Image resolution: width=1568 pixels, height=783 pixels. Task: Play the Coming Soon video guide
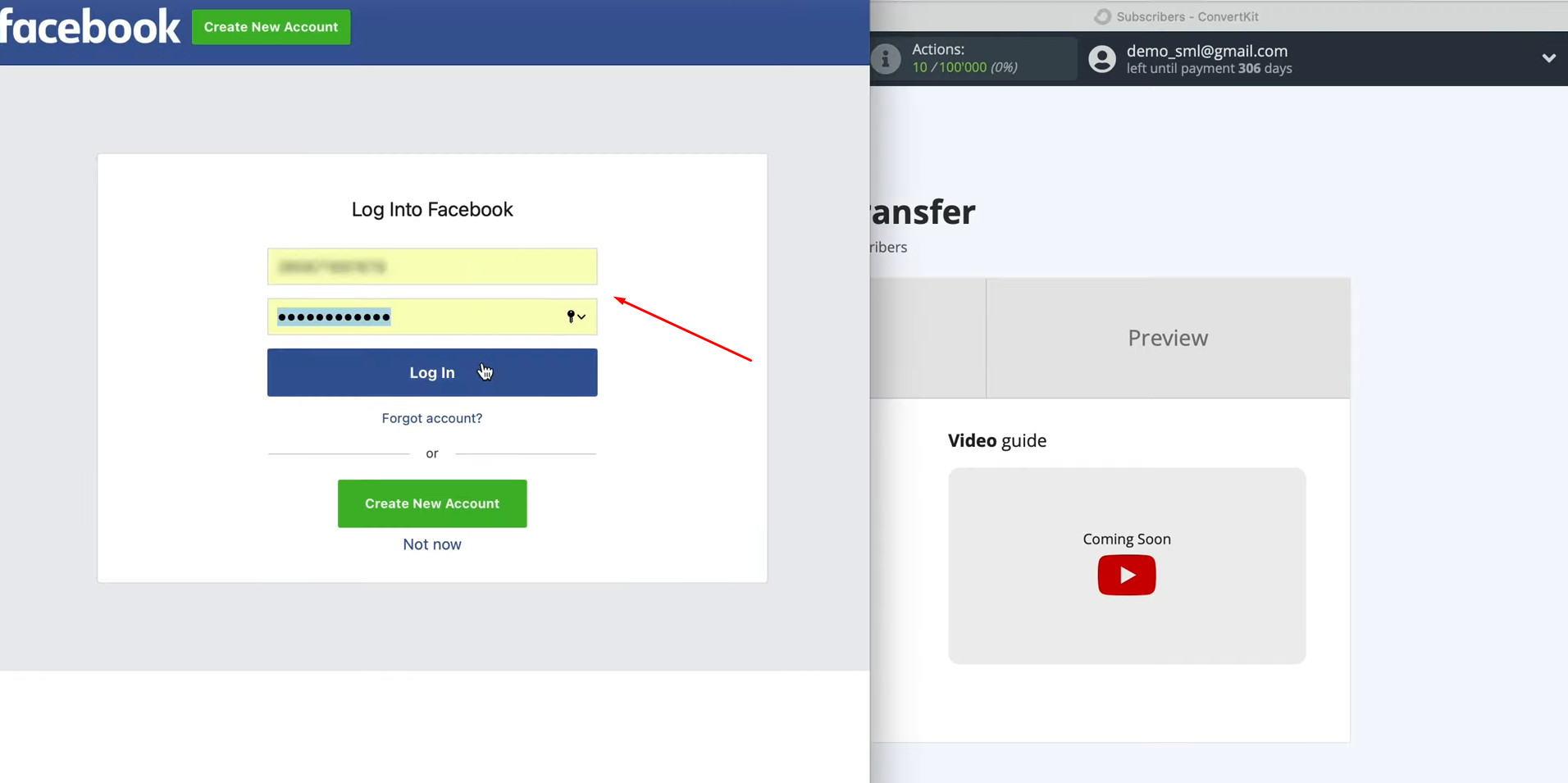[1127, 576]
